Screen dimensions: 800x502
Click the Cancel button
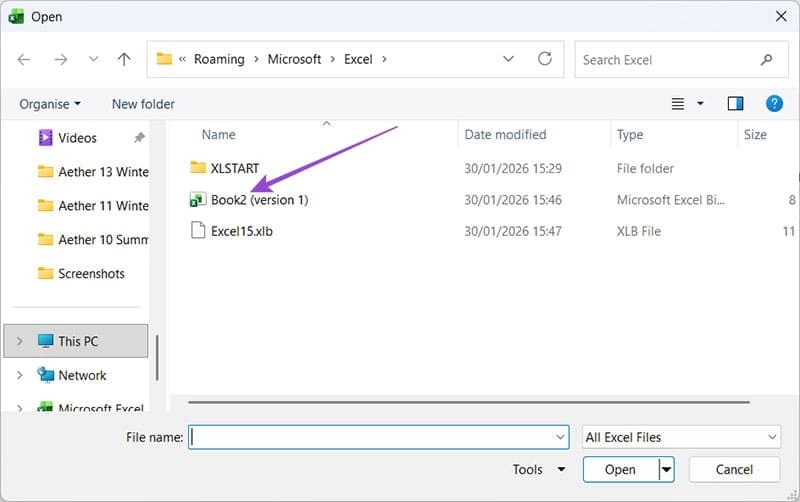(x=734, y=469)
